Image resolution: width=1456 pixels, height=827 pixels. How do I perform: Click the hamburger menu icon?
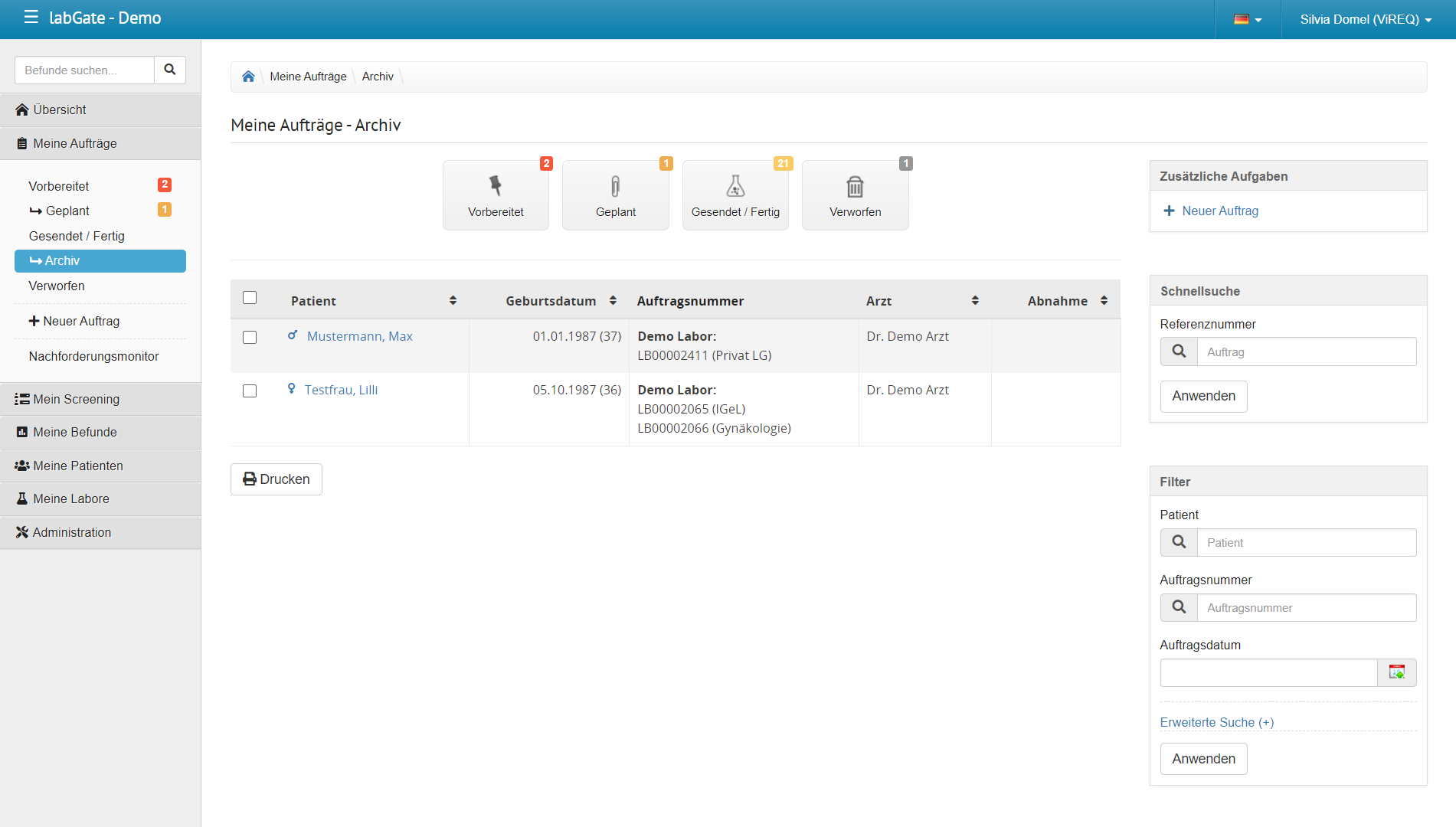31,17
